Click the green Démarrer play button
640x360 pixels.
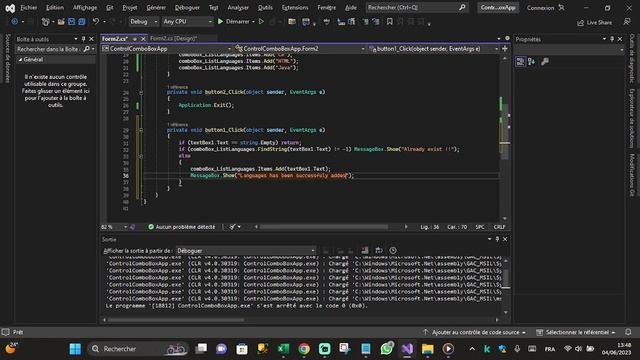(x=220, y=21)
